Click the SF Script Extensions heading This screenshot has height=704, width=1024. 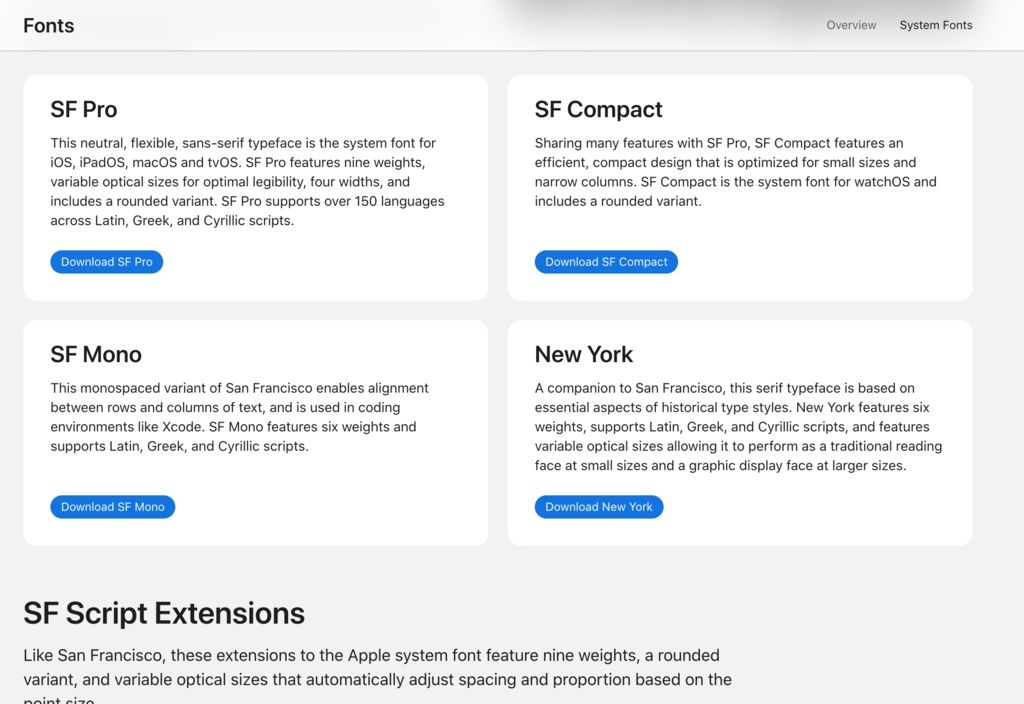pos(164,612)
